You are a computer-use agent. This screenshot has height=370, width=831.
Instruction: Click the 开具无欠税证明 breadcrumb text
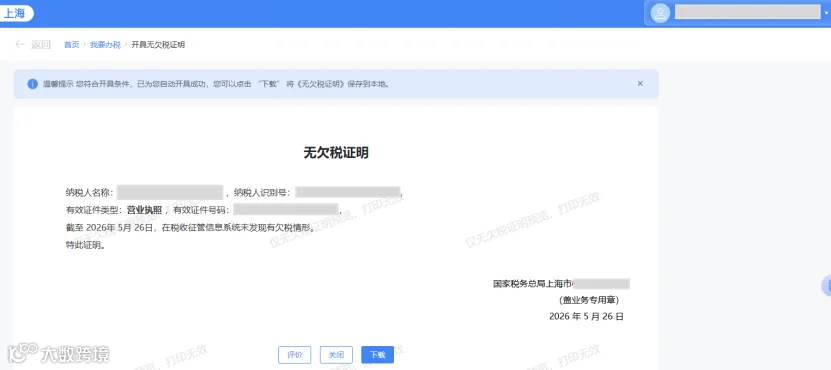pos(158,45)
